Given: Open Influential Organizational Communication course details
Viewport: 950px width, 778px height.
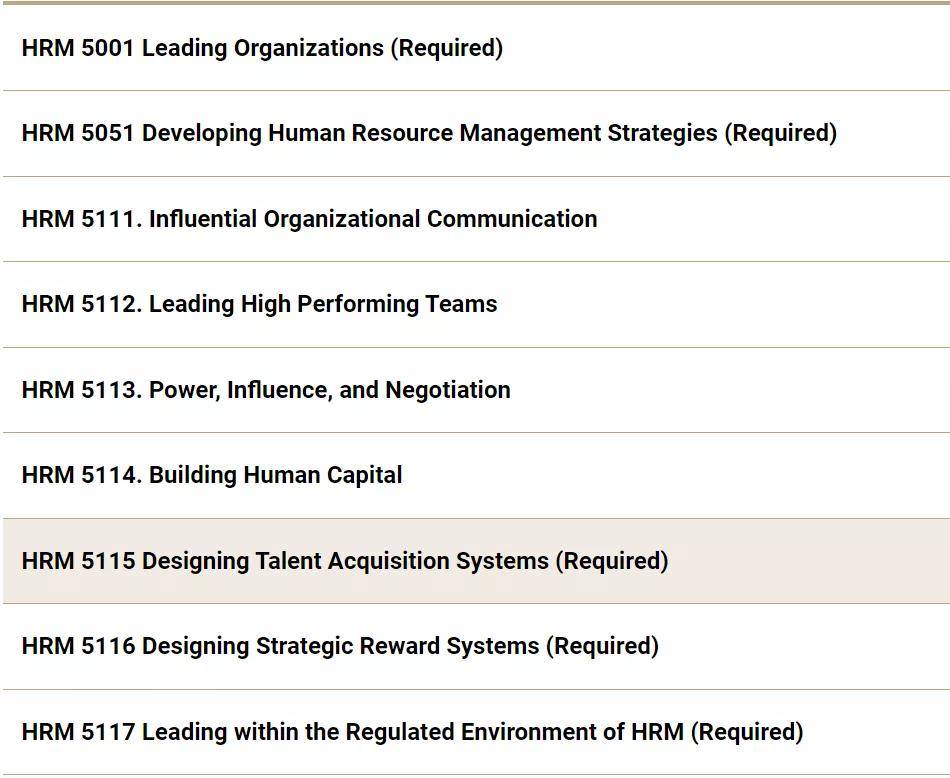Looking at the screenshot, I should point(476,219).
